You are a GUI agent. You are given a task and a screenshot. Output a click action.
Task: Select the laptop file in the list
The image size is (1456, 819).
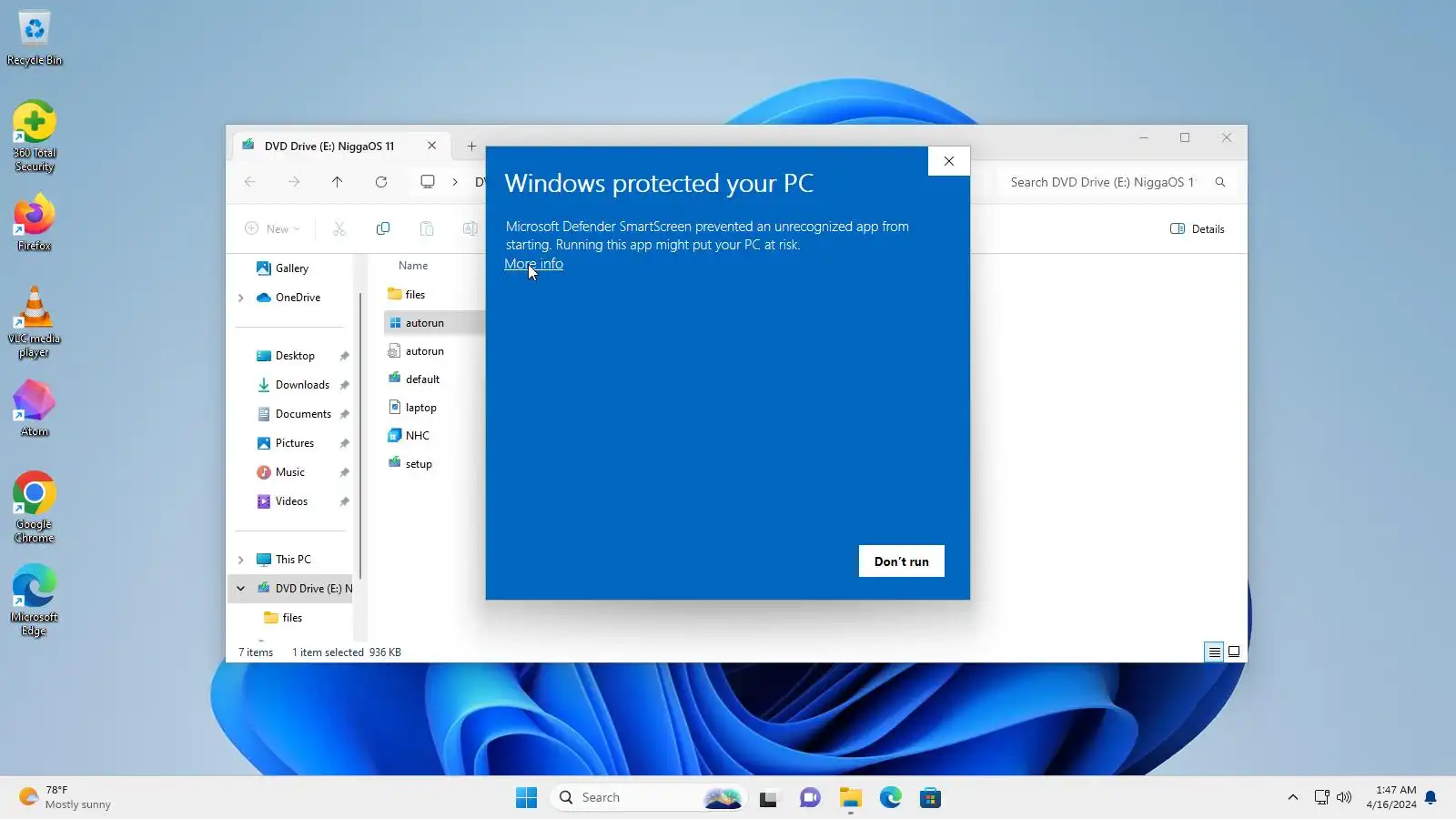[x=412, y=408]
